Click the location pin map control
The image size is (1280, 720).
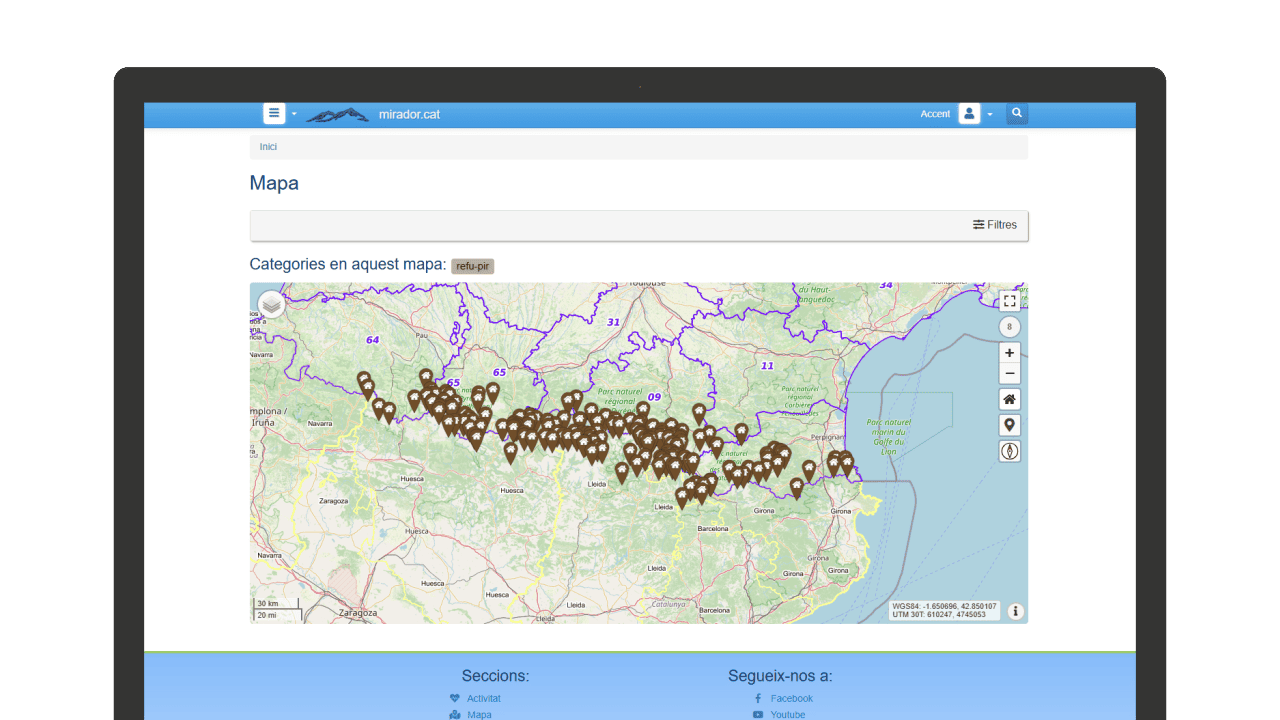[1009, 425]
